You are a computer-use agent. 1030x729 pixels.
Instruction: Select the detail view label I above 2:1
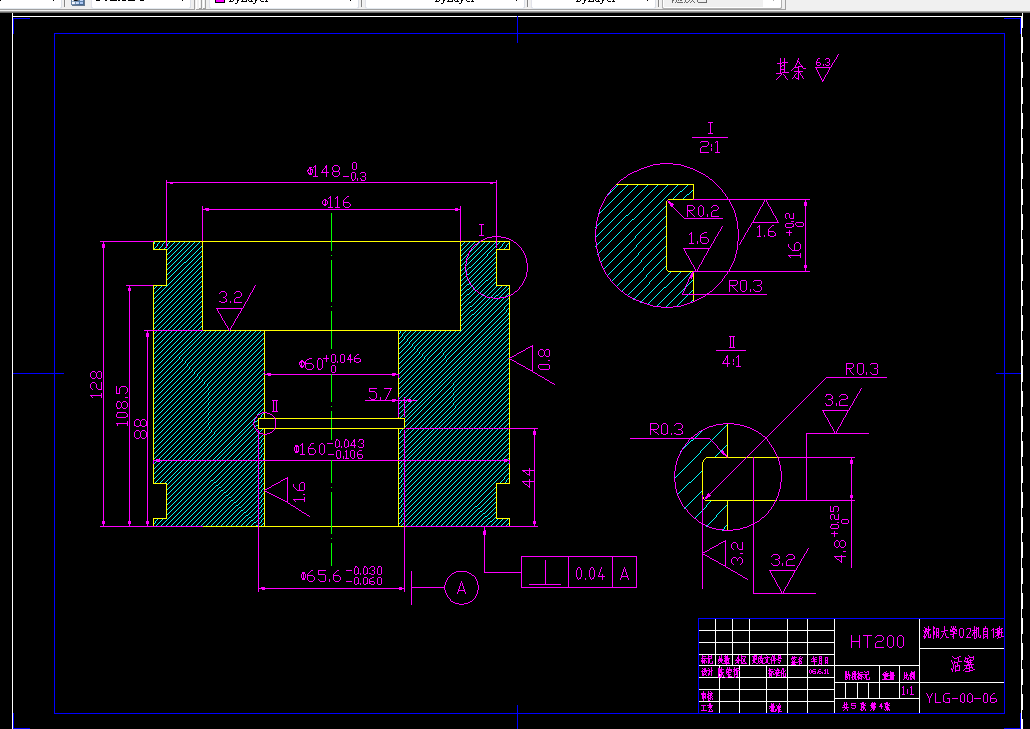(710, 128)
